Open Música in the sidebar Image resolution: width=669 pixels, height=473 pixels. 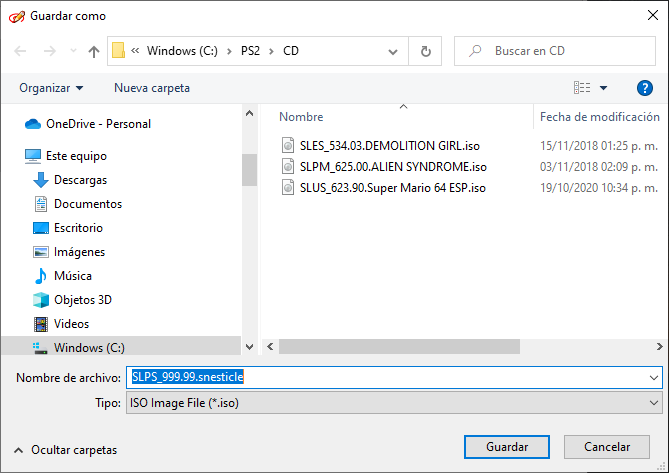tap(73, 276)
